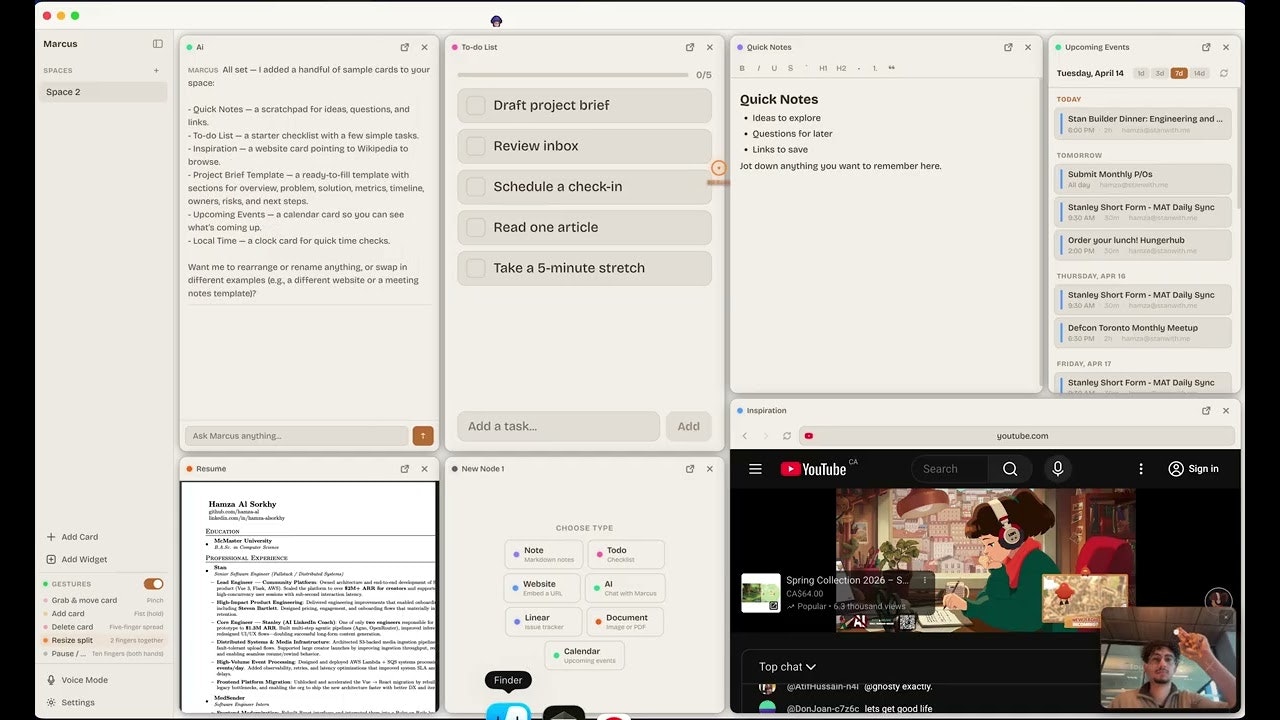Choose the Todo checklist type
This screenshot has height=720, width=1280.
[625, 554]
